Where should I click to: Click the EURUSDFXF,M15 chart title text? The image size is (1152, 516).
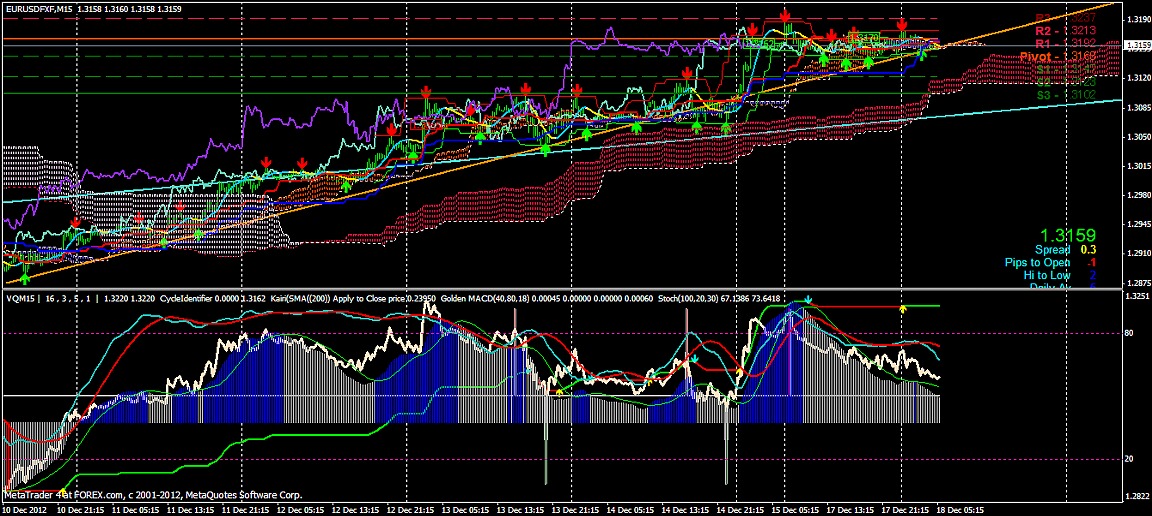point(37,8)
